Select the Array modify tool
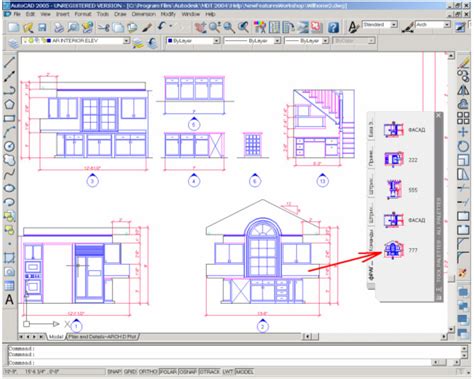Image resolution: width=474 pixels, height=379 pixels. pyautogui.click(x=463, y=118)
